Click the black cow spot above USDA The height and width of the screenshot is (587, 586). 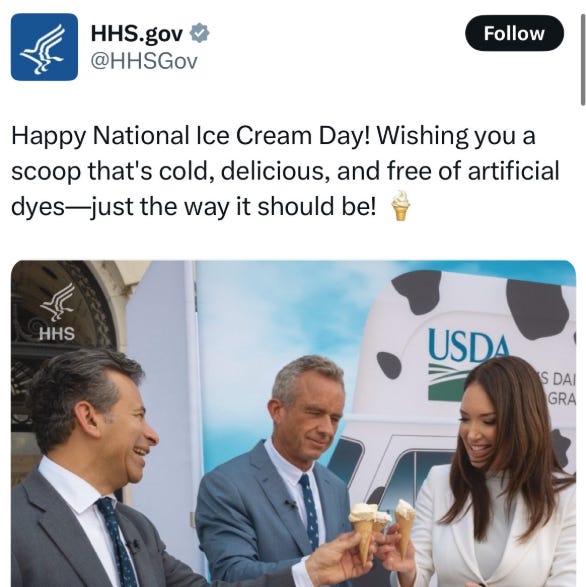point(418,292)
